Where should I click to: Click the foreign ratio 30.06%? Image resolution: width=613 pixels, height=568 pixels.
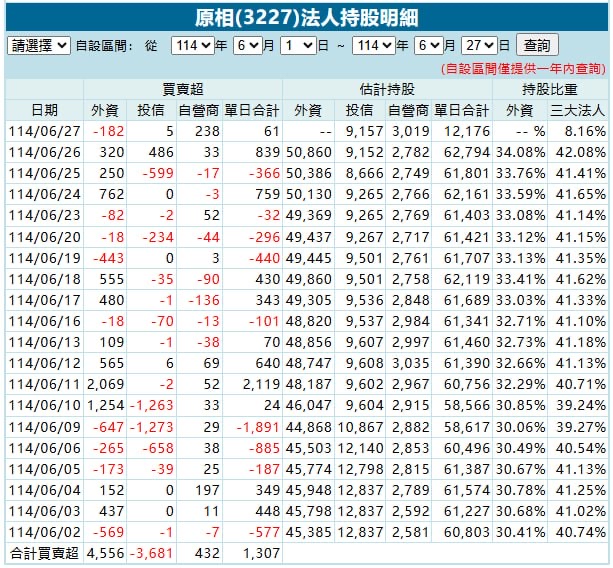[521, 427]
